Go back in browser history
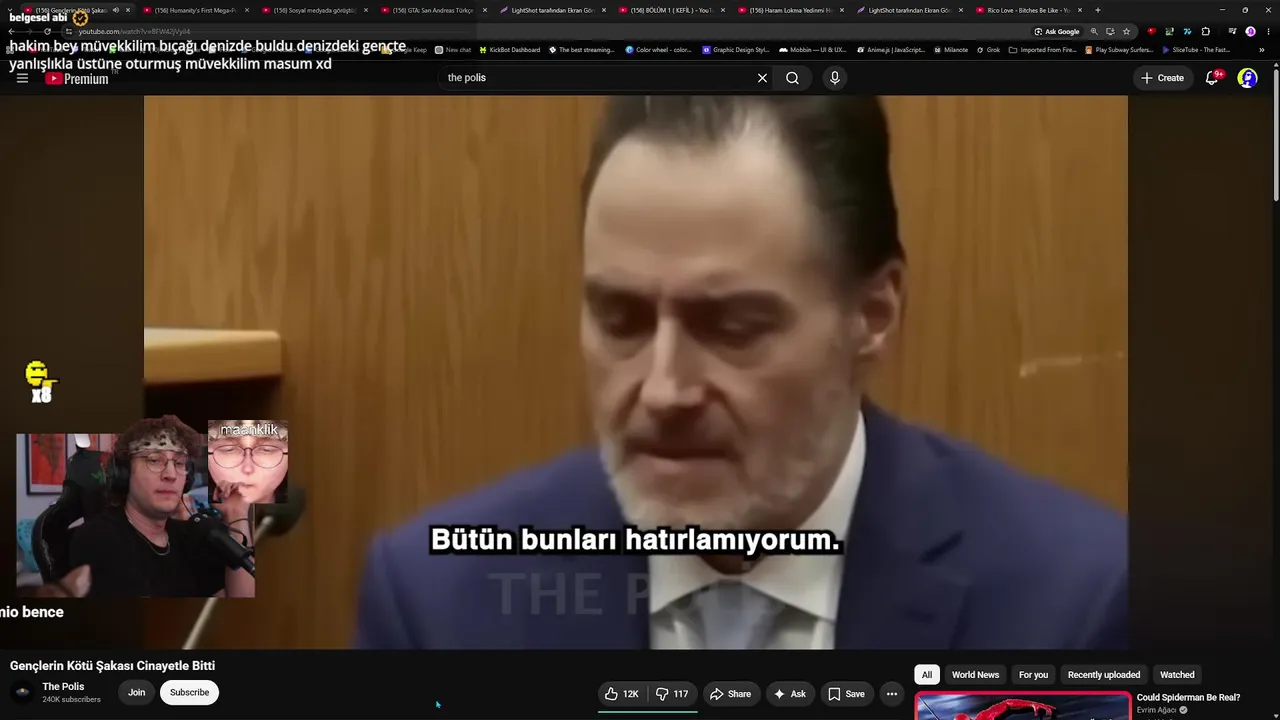The width and height of the screenshot is (1280, 720). click(x=11, y=31)
